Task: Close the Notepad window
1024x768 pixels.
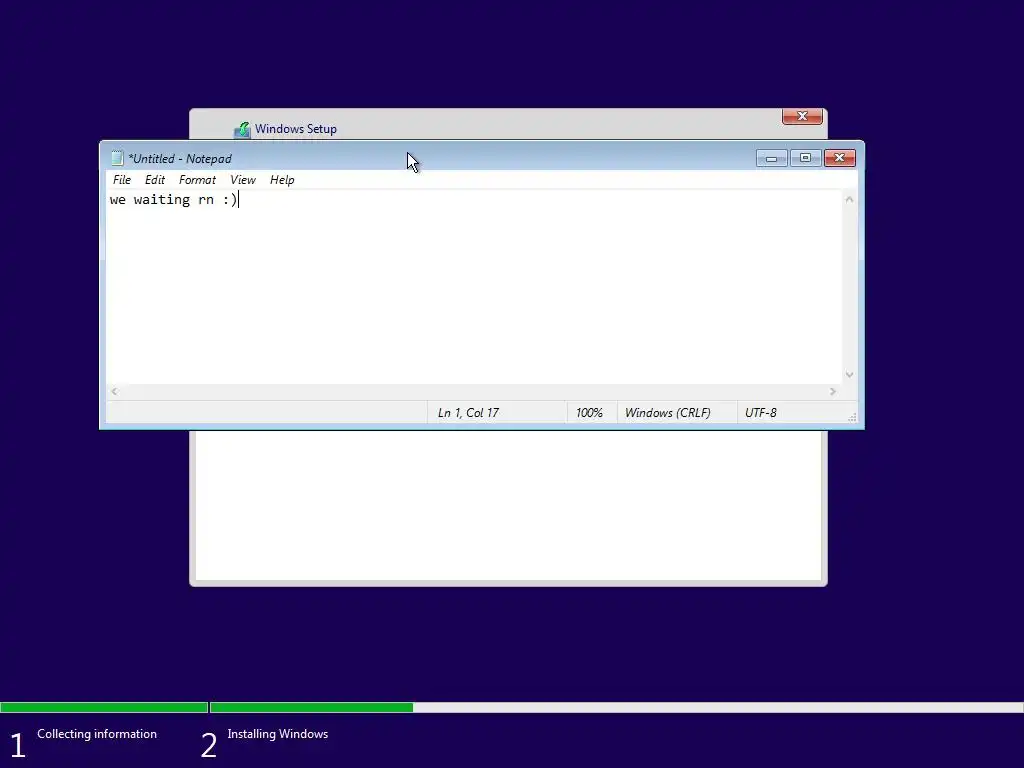Action: (839, 158)
